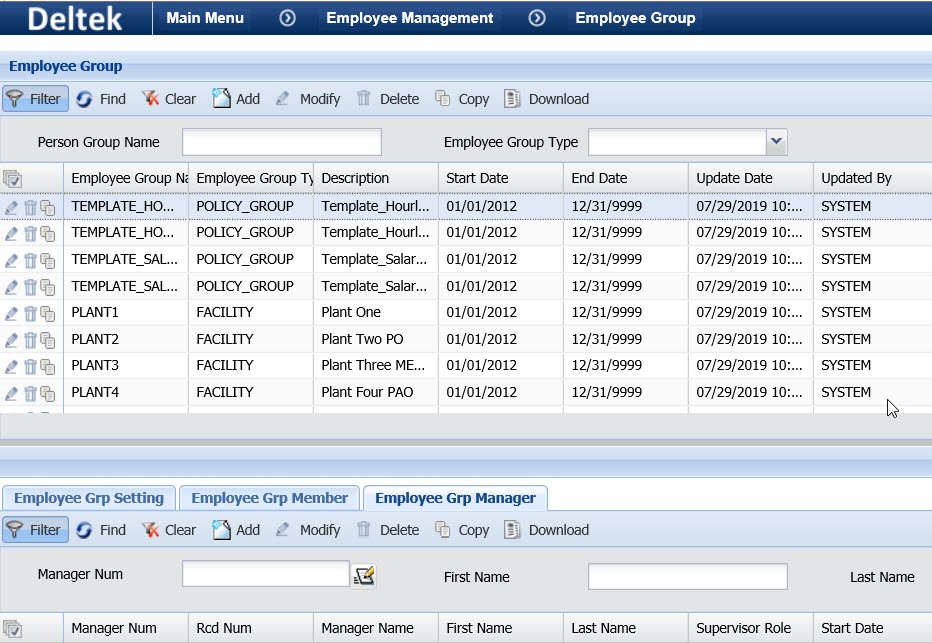Click Clear in Employee Grp Manager toolbar
932x643 pixels.
[x=169, y=530]
